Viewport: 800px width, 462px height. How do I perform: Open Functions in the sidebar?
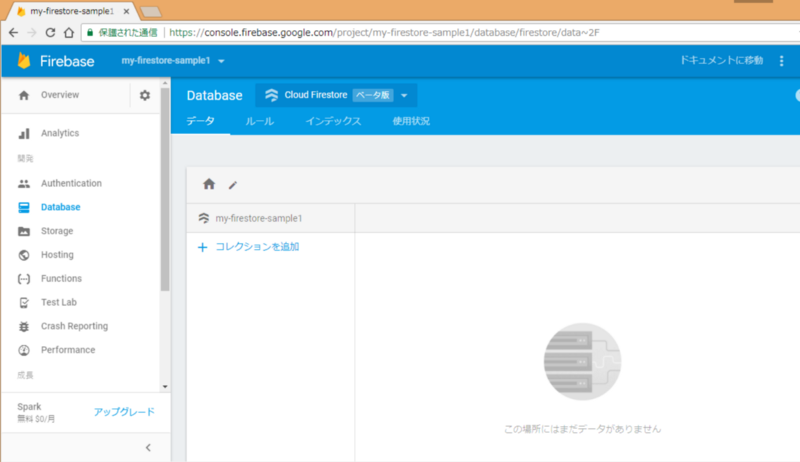(61, 279)
